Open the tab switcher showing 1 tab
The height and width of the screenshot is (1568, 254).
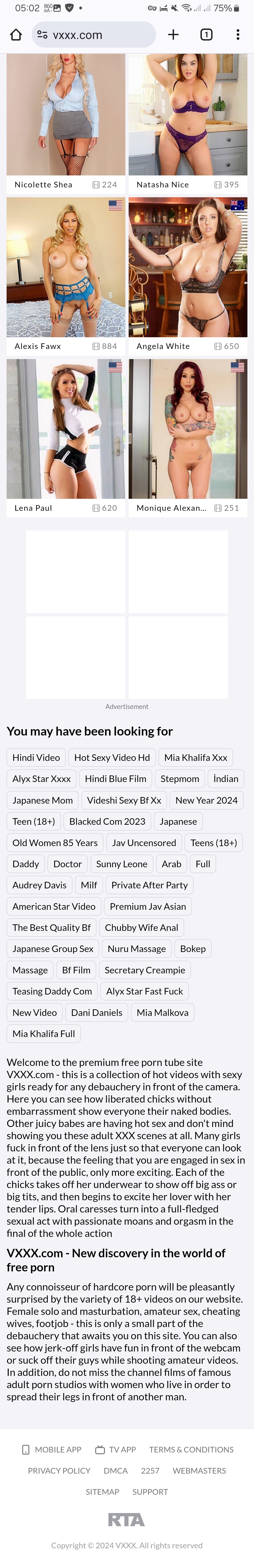tap(206, 35)
